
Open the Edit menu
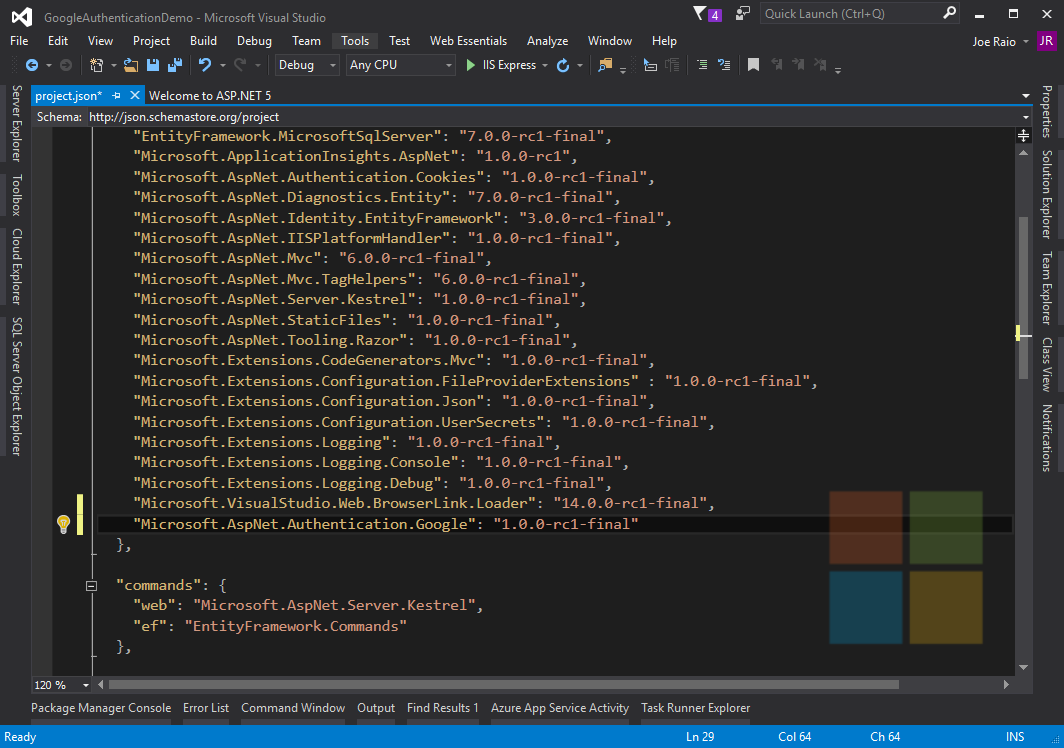pyautogui.click(x=58, y=41)
